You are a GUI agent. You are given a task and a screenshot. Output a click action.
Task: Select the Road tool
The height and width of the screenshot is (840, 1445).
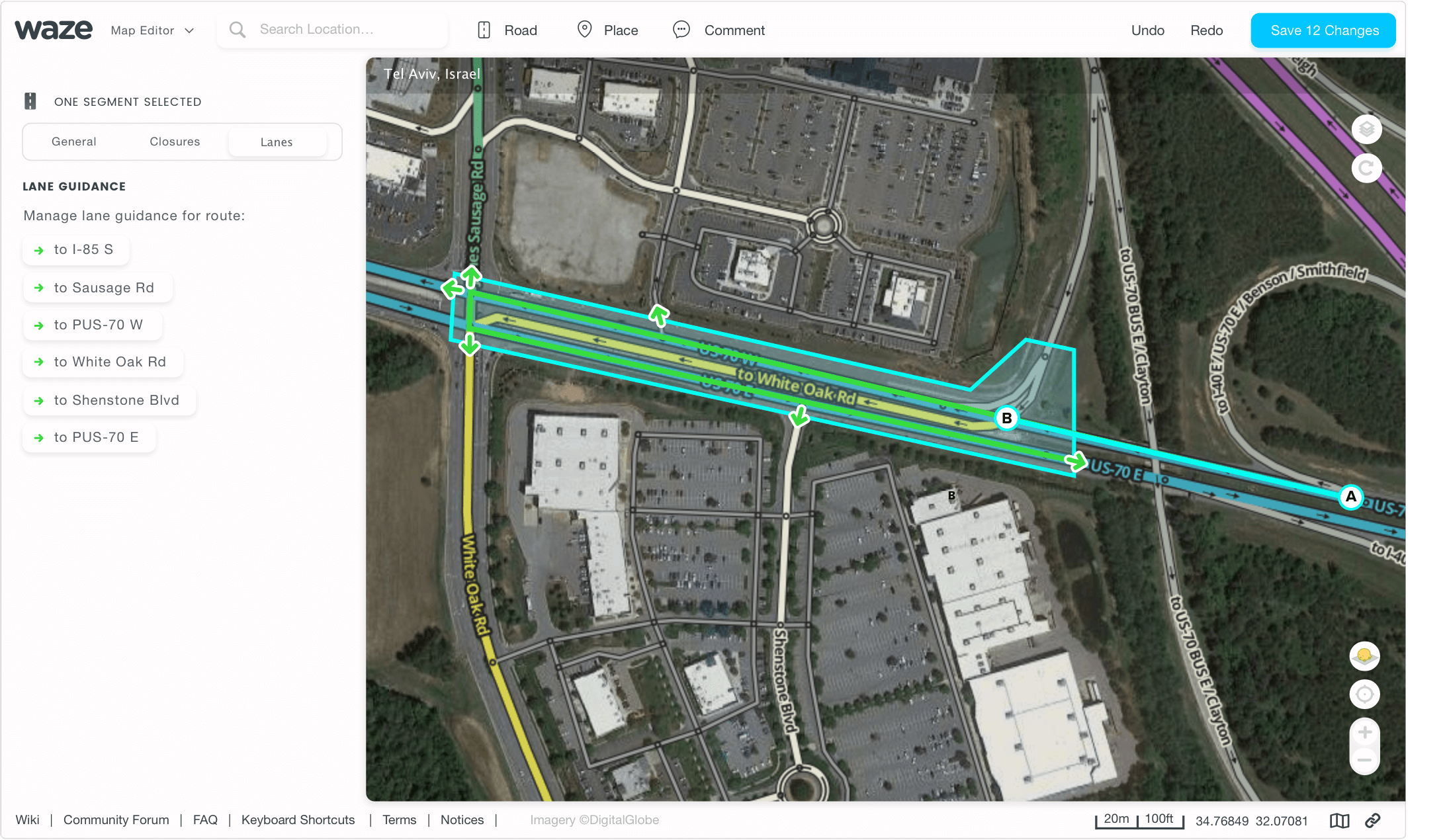coord(507,30)
